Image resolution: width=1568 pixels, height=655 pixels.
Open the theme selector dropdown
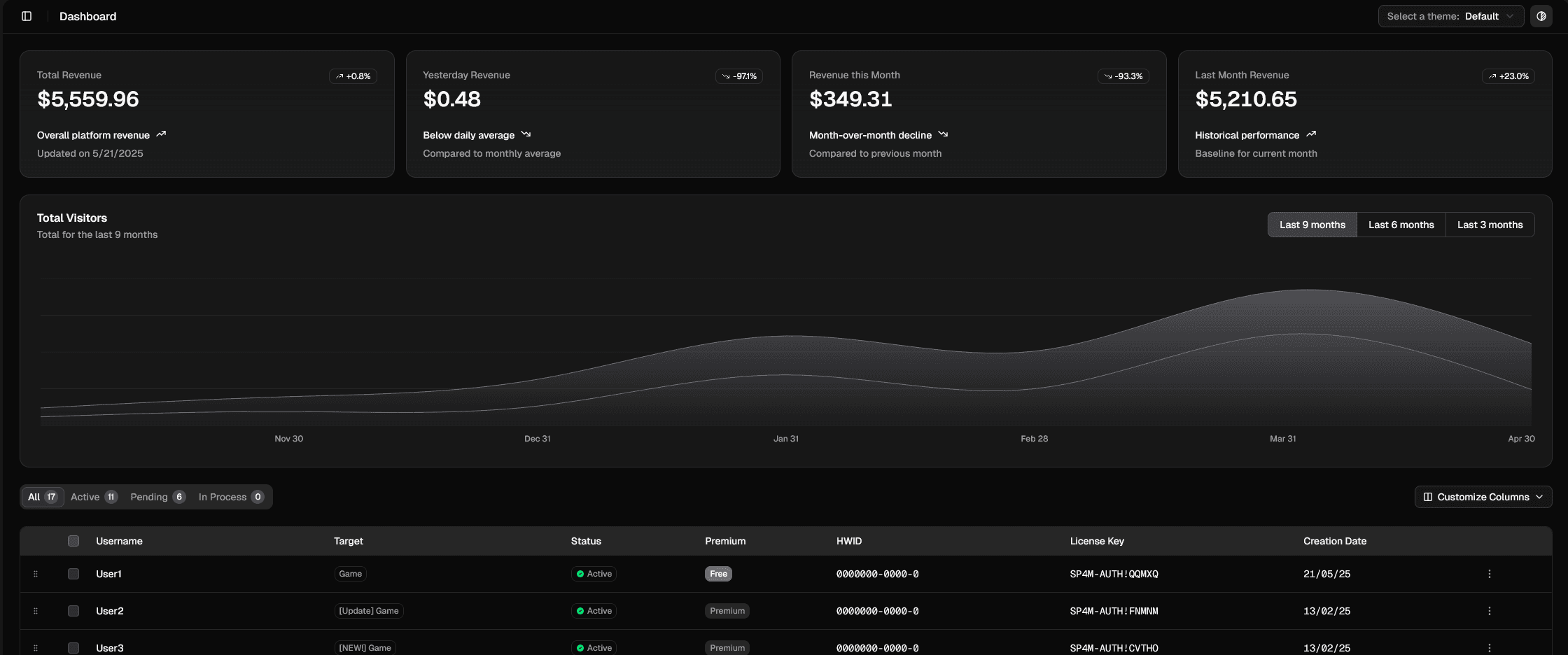pos(1450,16)
